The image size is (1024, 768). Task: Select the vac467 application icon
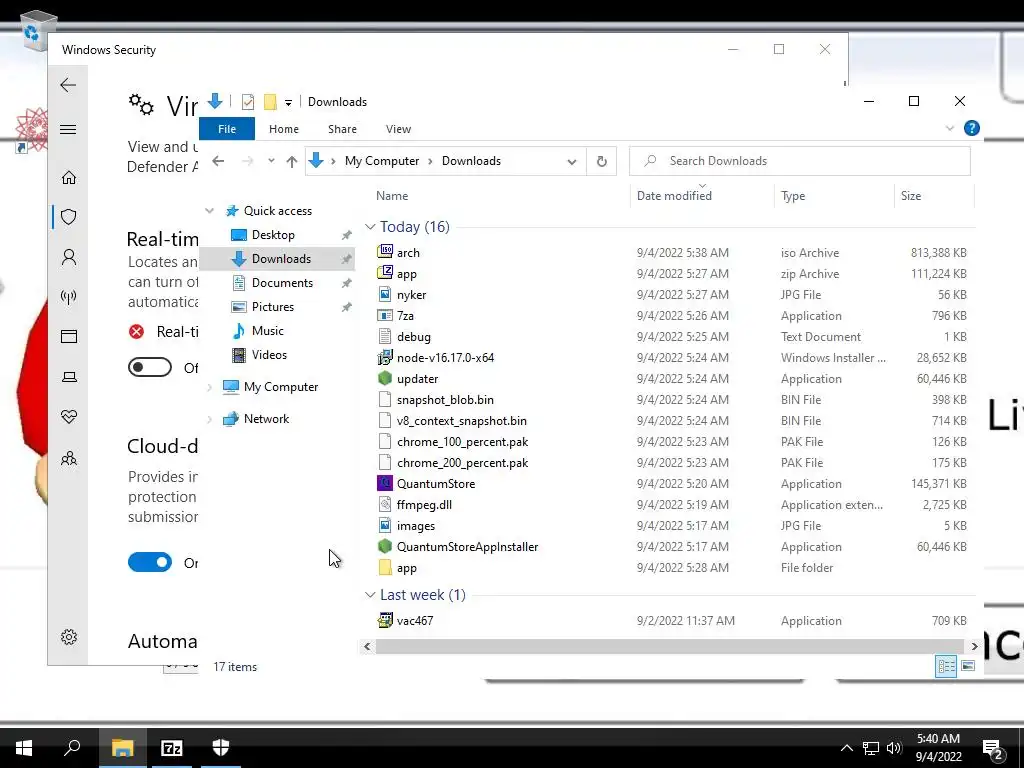click(385, 620)
